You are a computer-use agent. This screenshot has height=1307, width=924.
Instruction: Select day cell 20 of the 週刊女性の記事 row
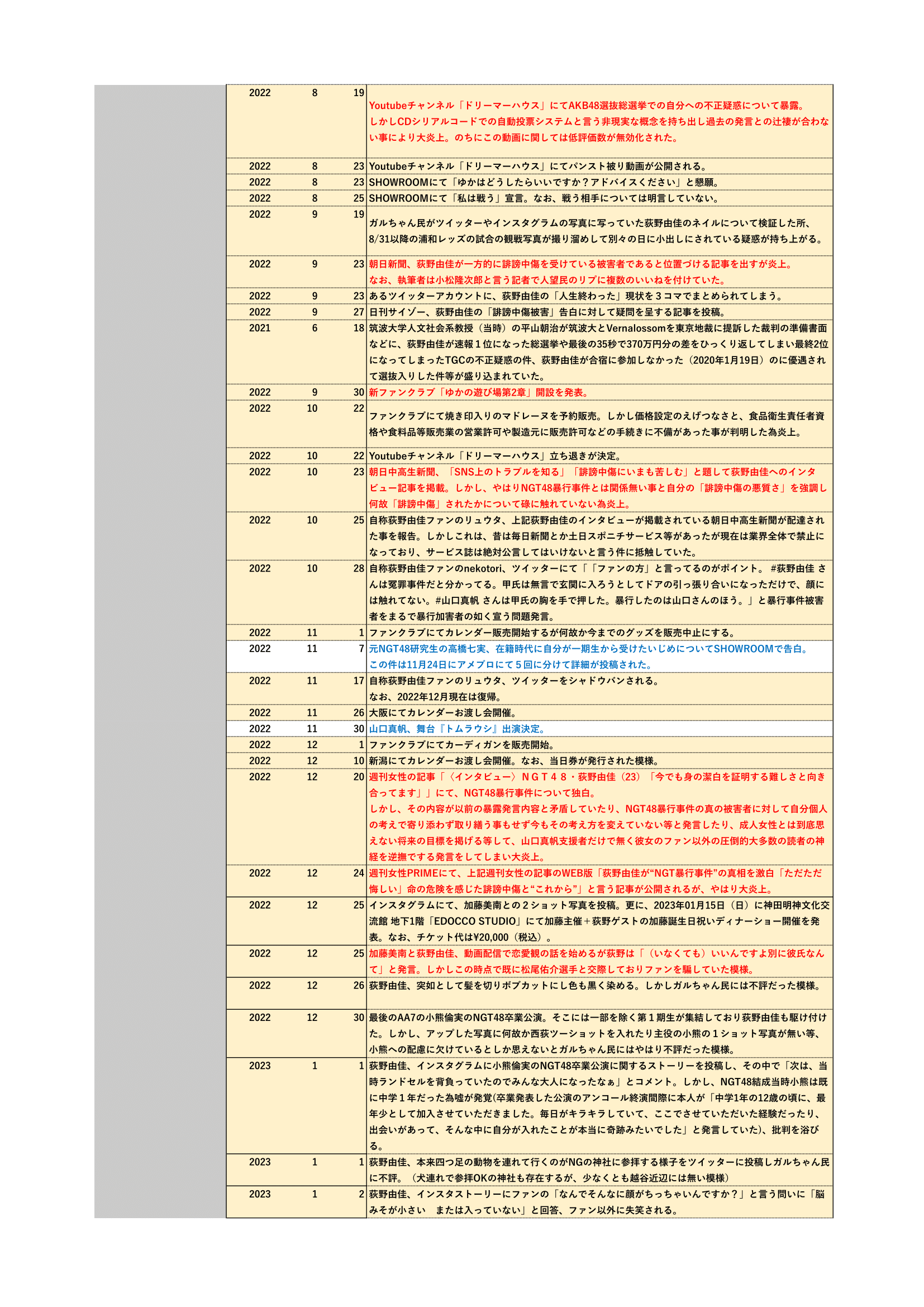point(359,777)
